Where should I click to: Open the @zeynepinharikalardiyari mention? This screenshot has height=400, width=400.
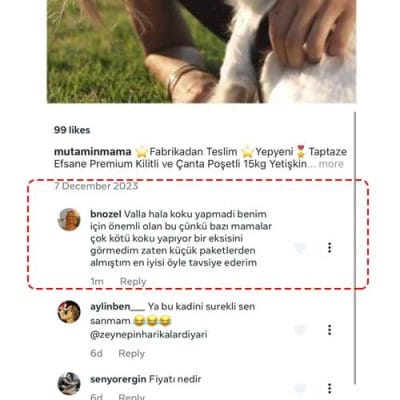click(x=149, y=334)
